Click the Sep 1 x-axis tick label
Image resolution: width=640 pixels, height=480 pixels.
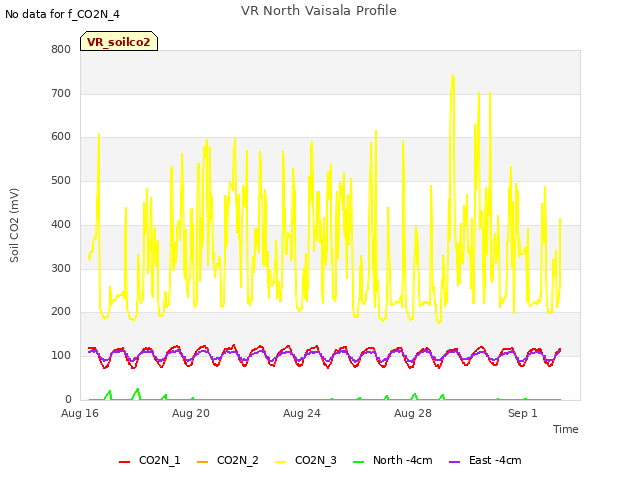522,413
